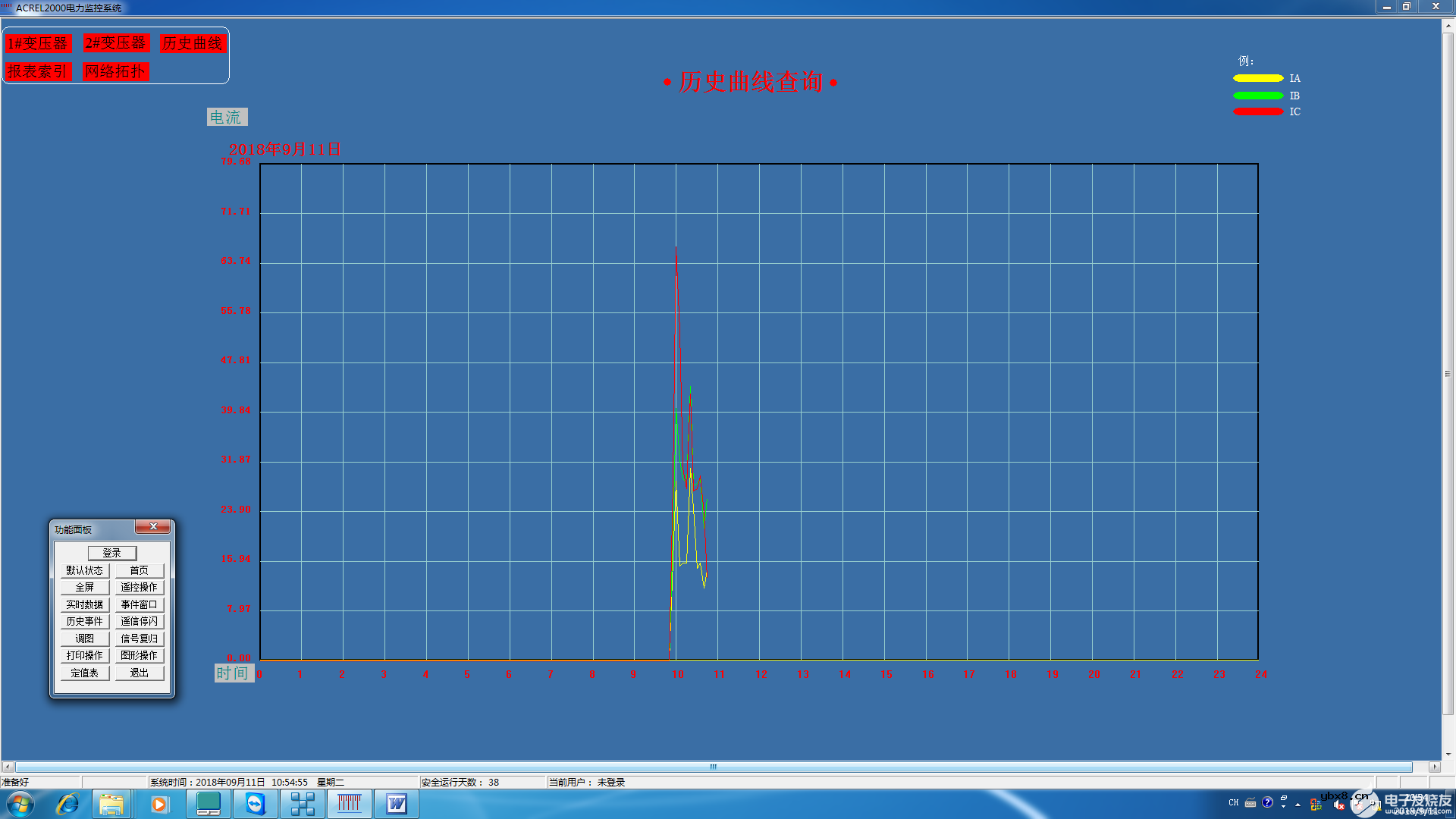Expand hidden system tray icons arrow

[1298, 804]
